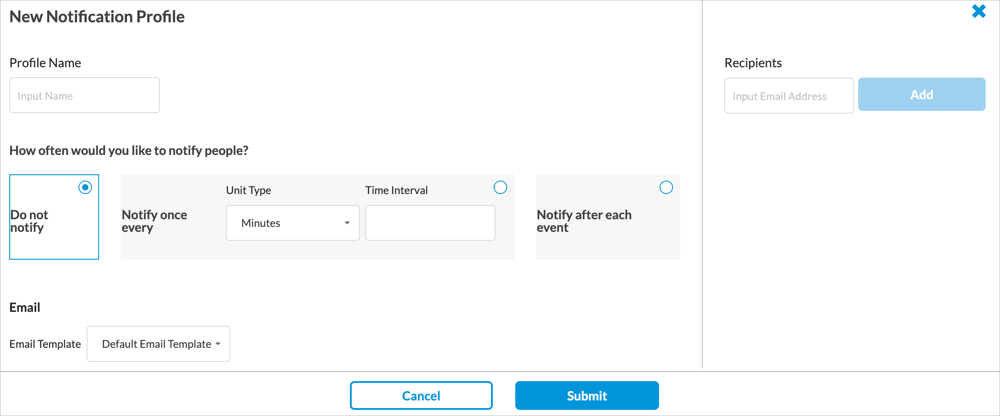Click the Cancel button

(421, 396)
